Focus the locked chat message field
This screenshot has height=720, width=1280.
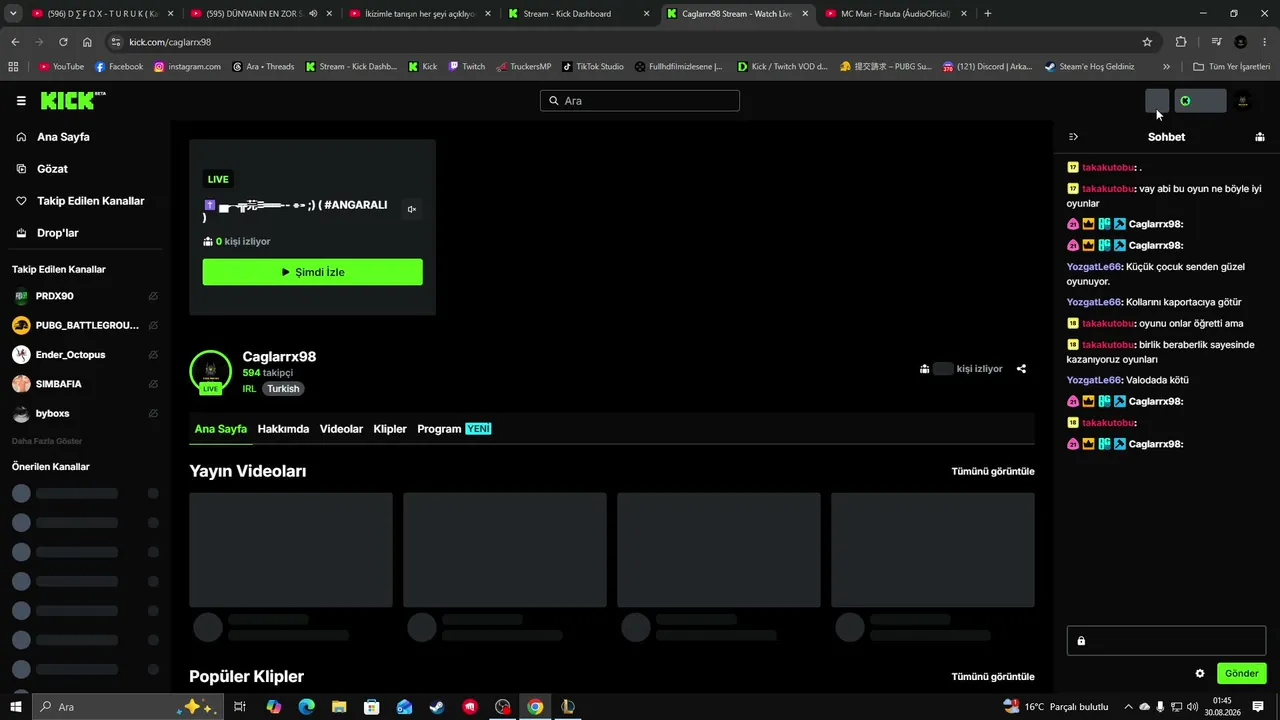(1166, 641)
